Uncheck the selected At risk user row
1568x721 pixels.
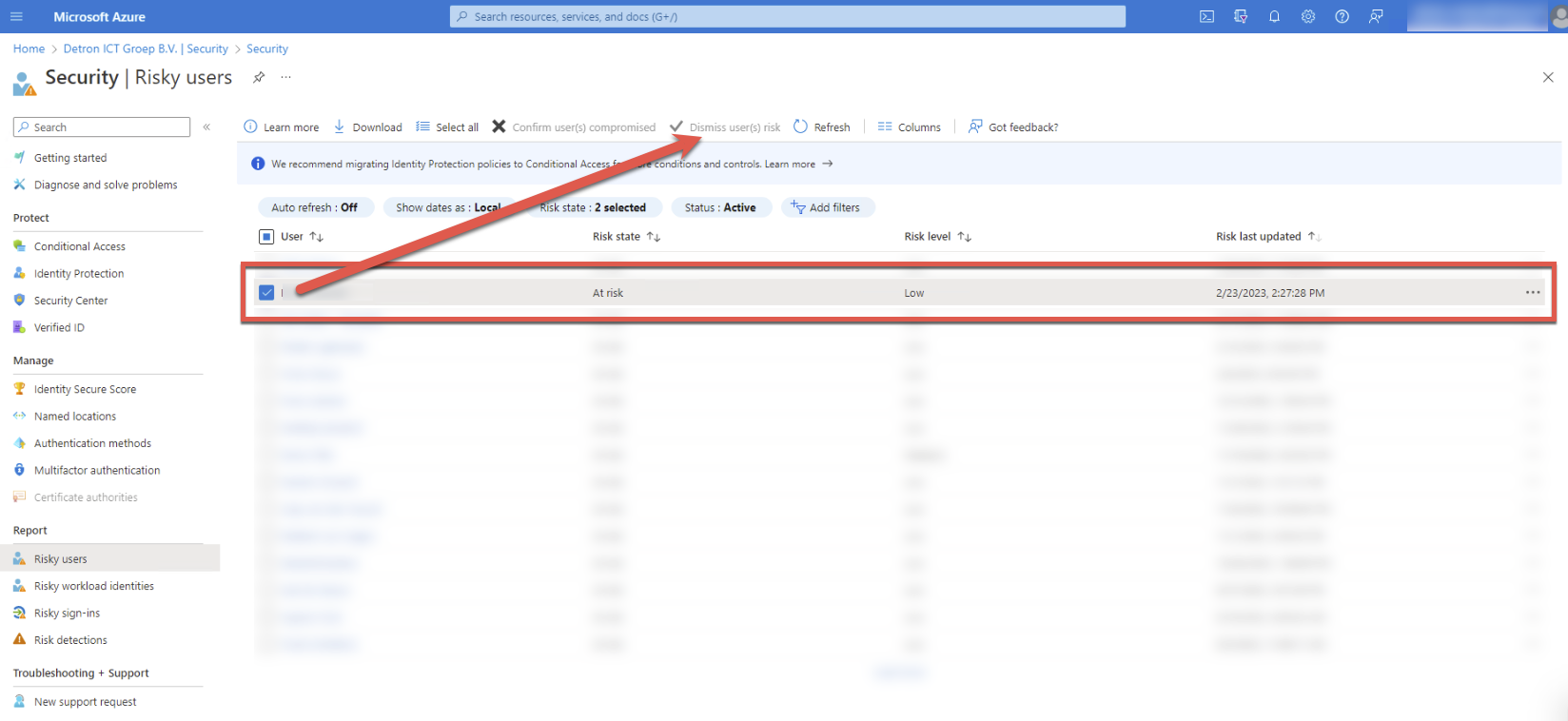(266, 292)
